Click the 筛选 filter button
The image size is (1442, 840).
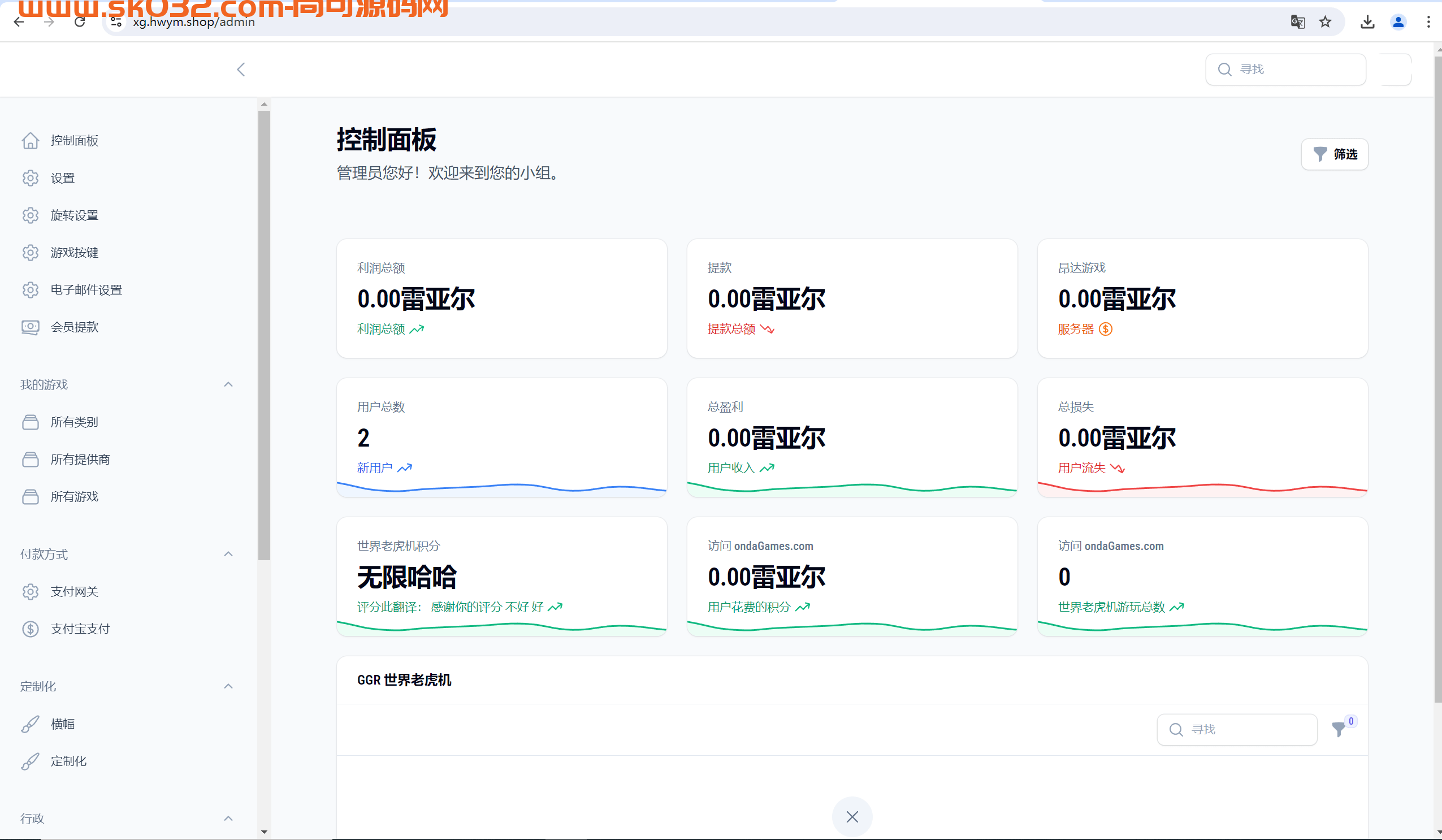[1335, 154]
